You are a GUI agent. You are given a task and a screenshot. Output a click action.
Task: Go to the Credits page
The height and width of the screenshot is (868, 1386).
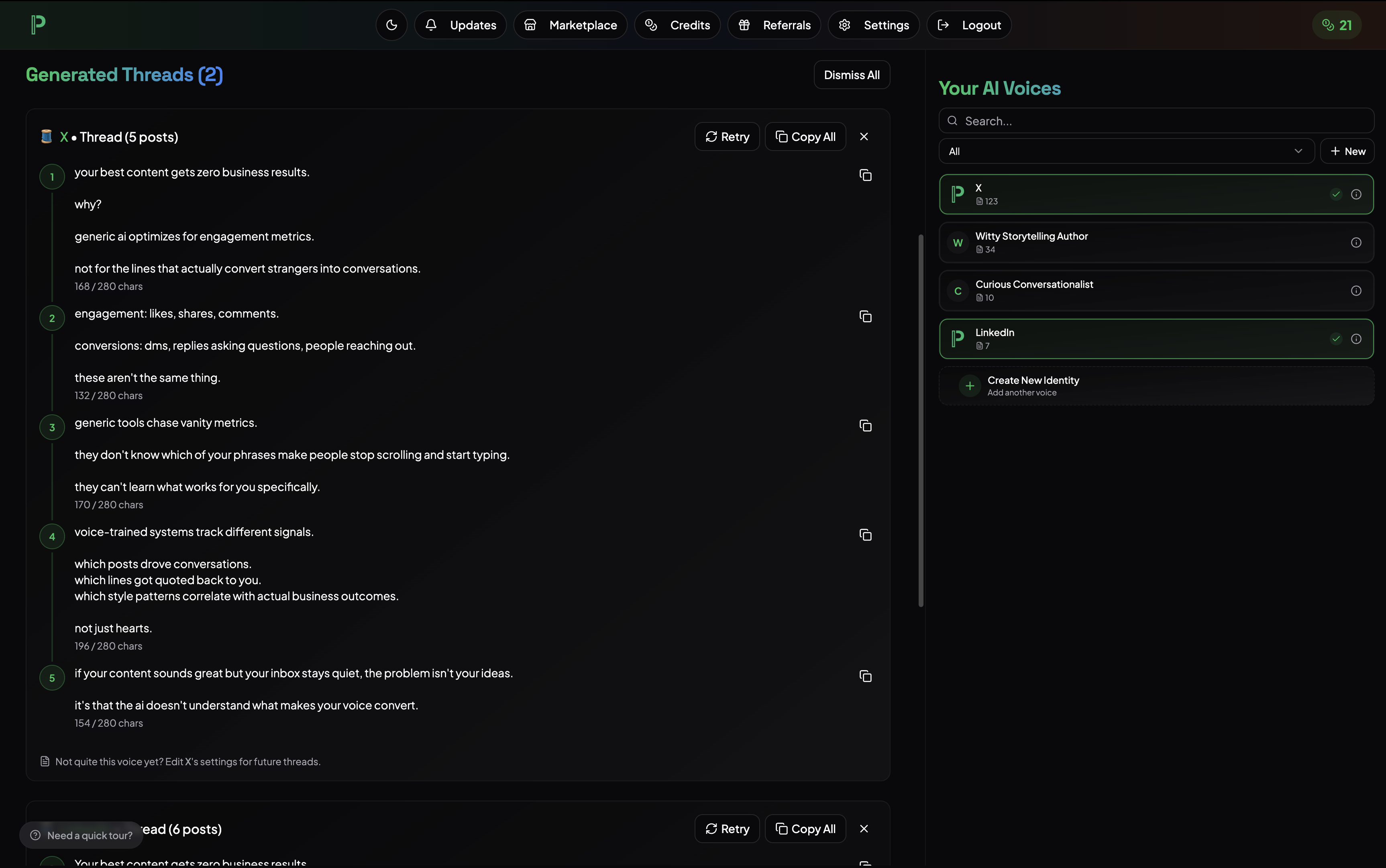tap(677, 24)
